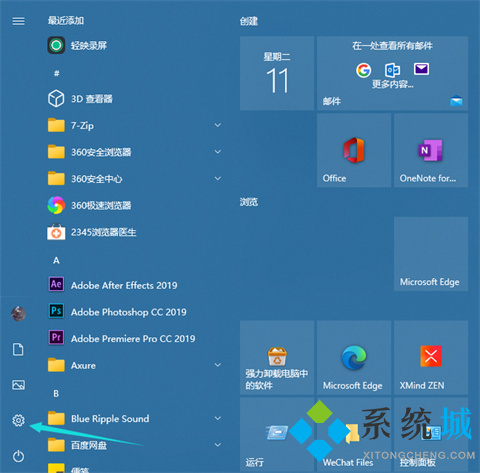Open the 2345浏览器医生 icon

tap(56, 232)
